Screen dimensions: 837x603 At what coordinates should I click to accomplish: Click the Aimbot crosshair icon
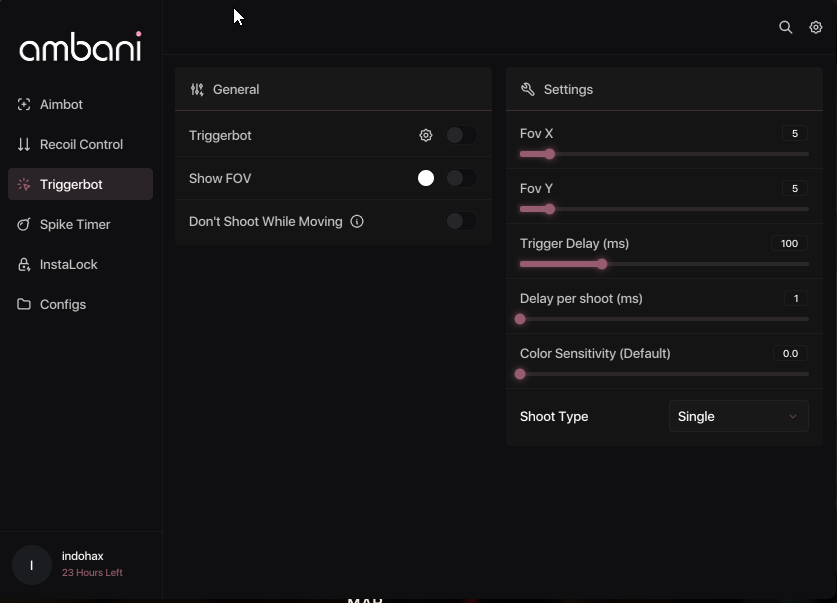(x=24, y=105)
